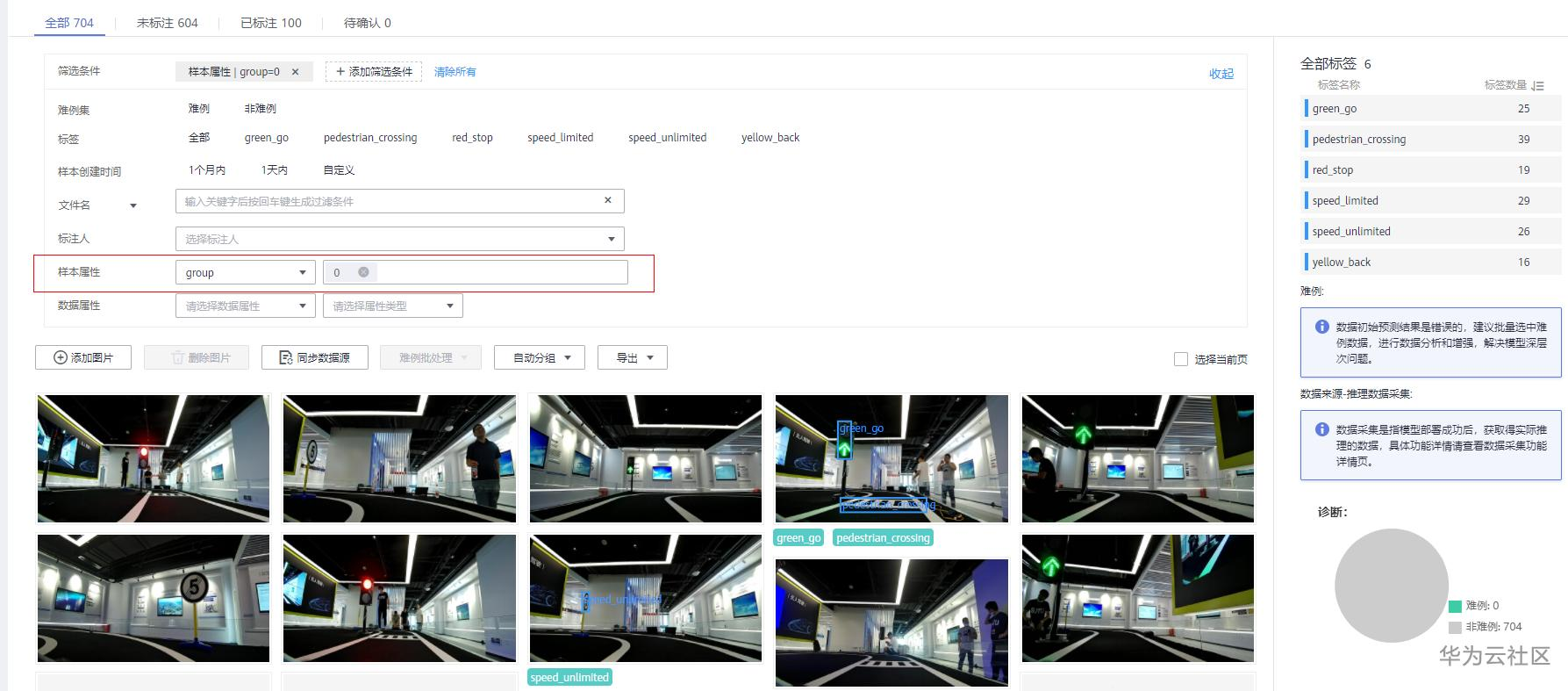Tick the 选择当前页 checkbox
This screenshot has width=1568, height=691.
1181,359
